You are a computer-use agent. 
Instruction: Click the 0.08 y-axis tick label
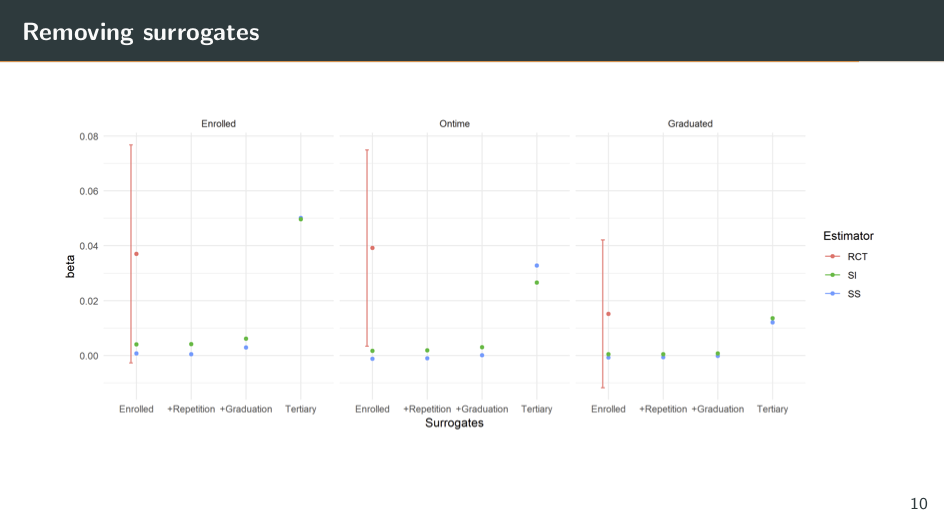pyautogui.click(x=89, y=136)
